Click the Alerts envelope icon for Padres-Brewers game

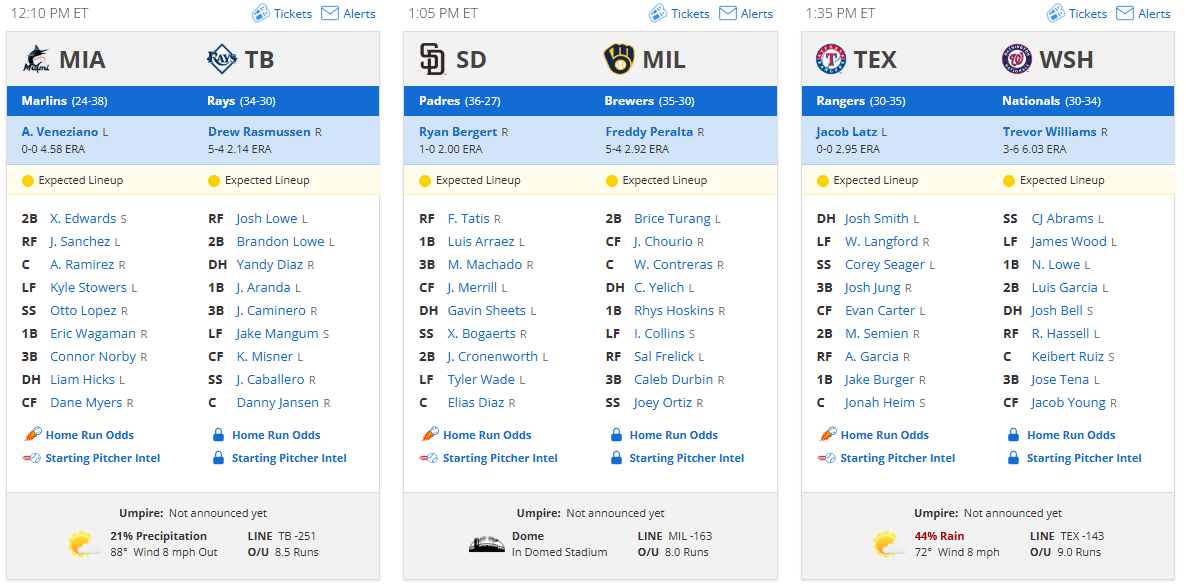tap(728, 13)
